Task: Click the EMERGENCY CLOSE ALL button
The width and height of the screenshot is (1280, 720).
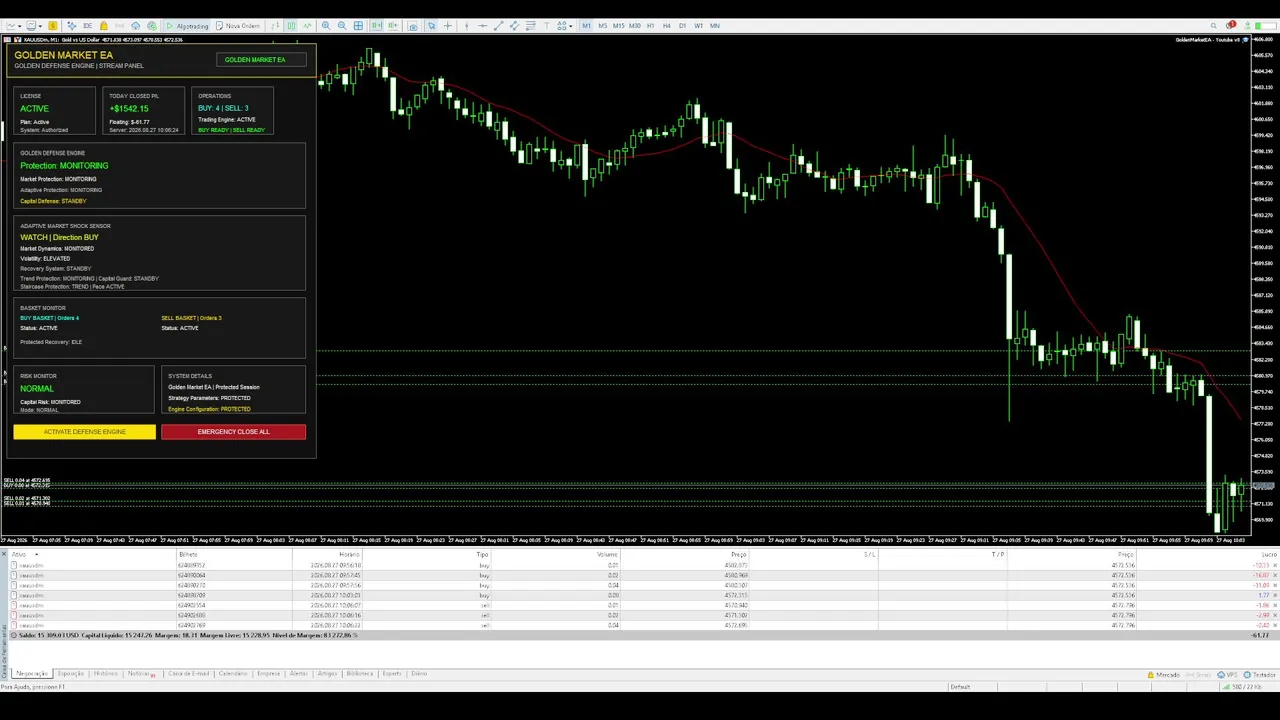Action: click(x=233, y=432)
